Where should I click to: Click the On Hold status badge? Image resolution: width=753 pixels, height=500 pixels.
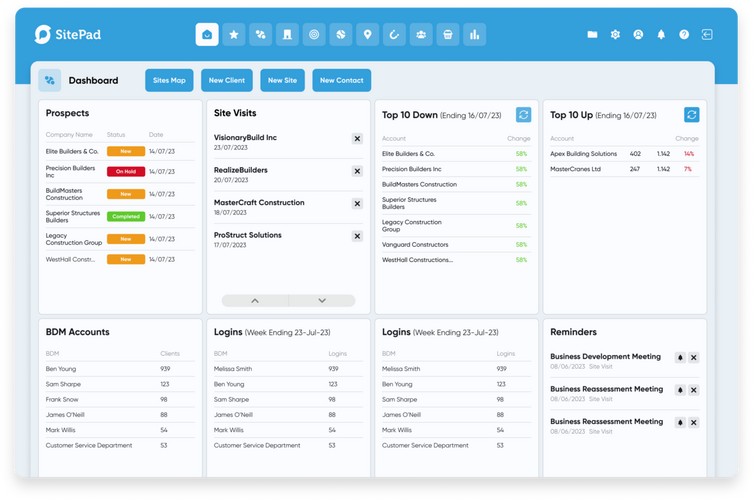pyautogui.click(x=126, y=171)
